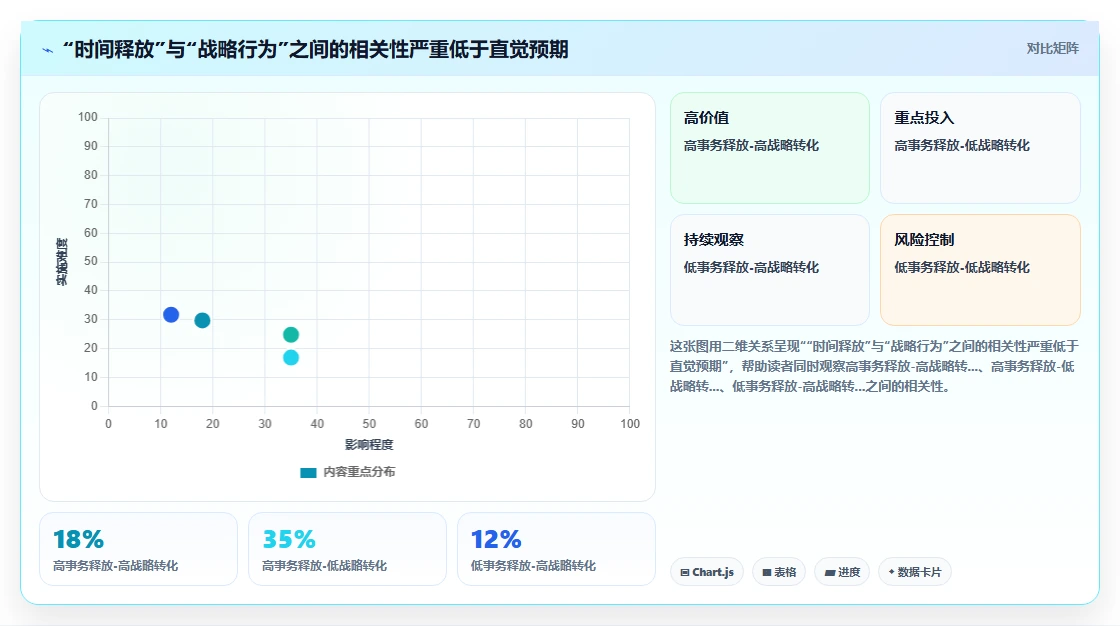Toggle the 内容重点分布 legend item

pos(348,472)
